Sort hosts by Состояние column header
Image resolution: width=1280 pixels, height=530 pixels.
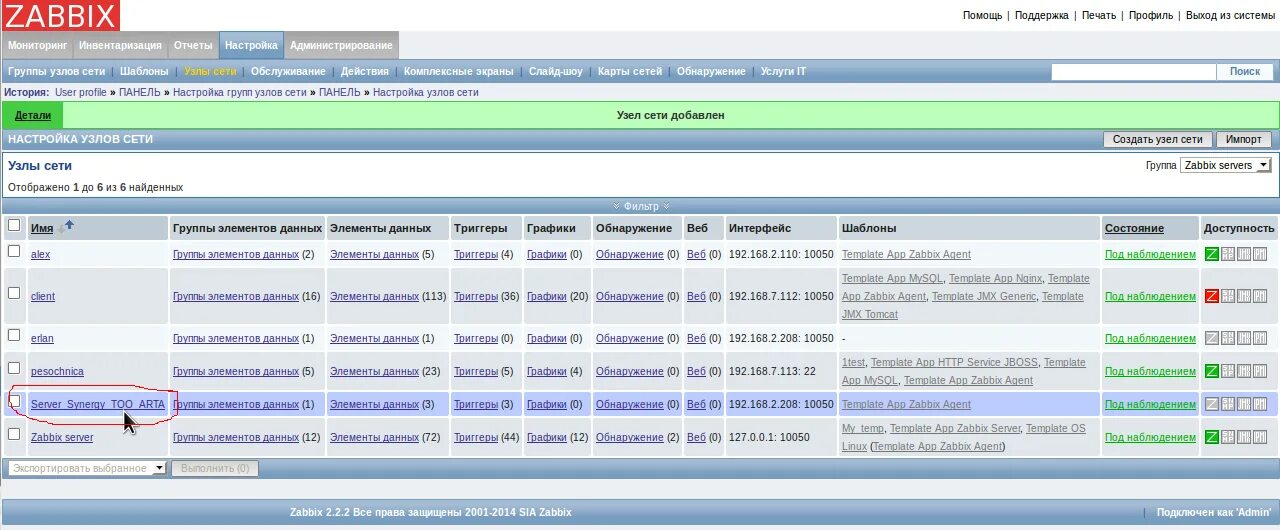pyautogui.click(x=1134, y=228)
